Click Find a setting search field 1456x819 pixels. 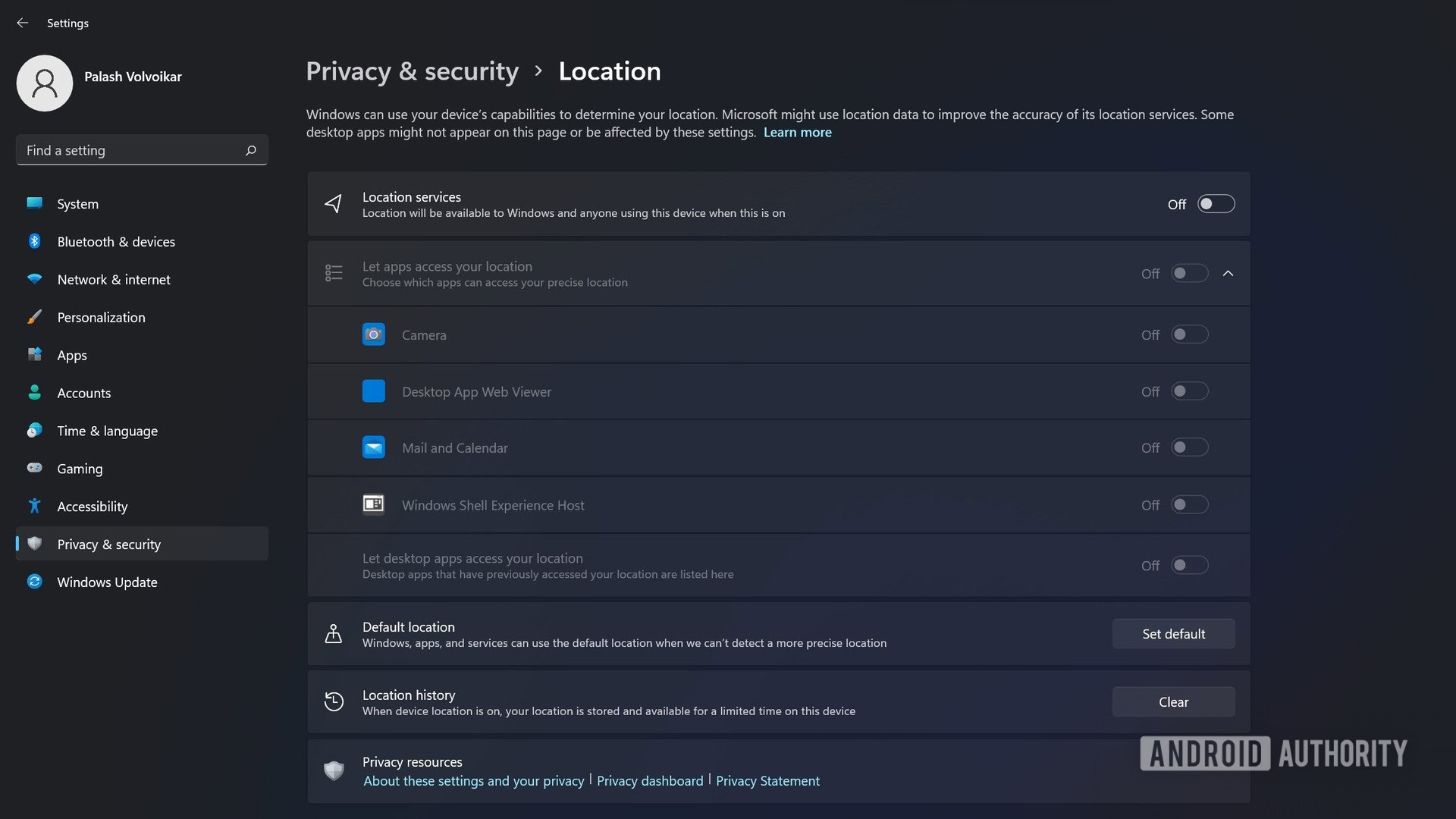coord(139,150)
